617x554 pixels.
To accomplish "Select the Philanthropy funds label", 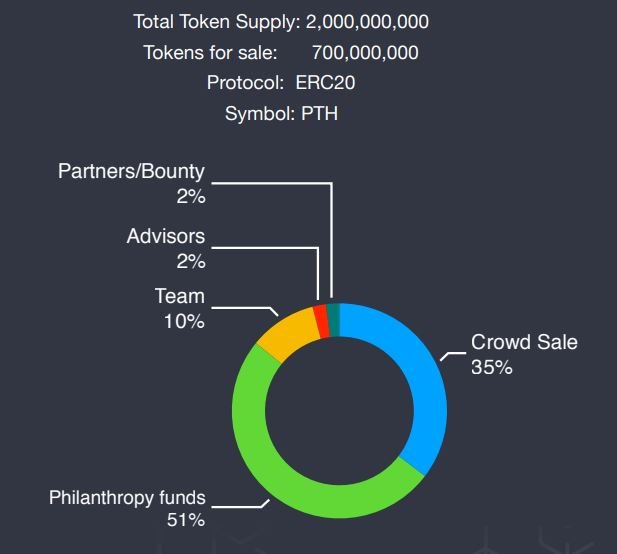I will [x=127, y=498].
